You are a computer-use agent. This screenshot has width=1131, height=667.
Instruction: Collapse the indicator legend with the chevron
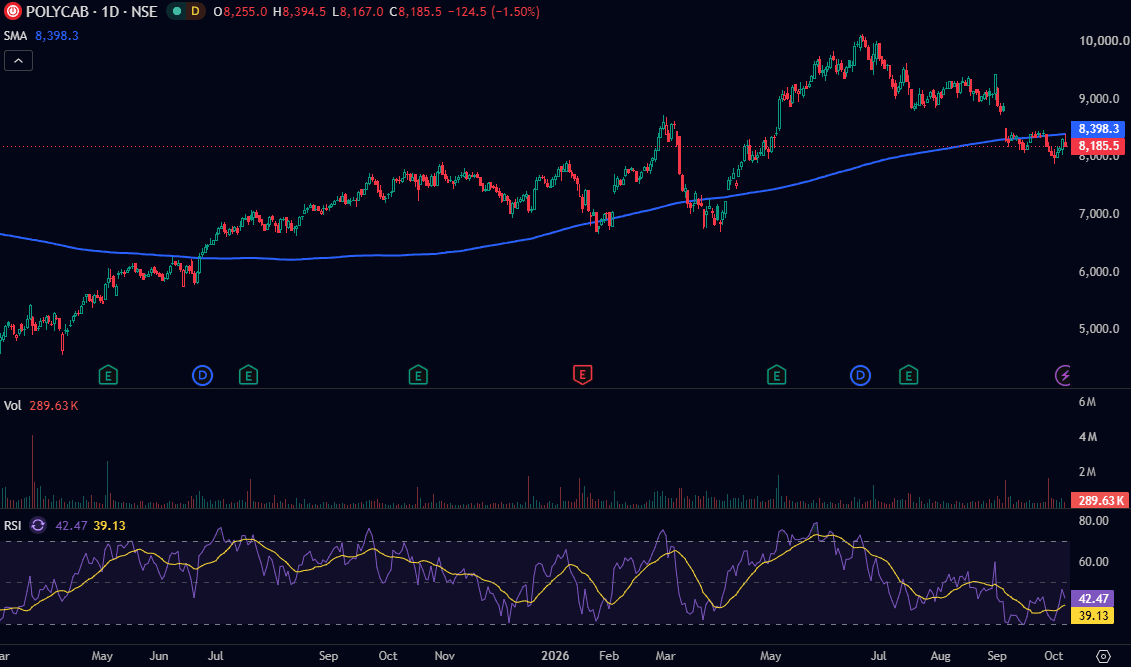19,61
